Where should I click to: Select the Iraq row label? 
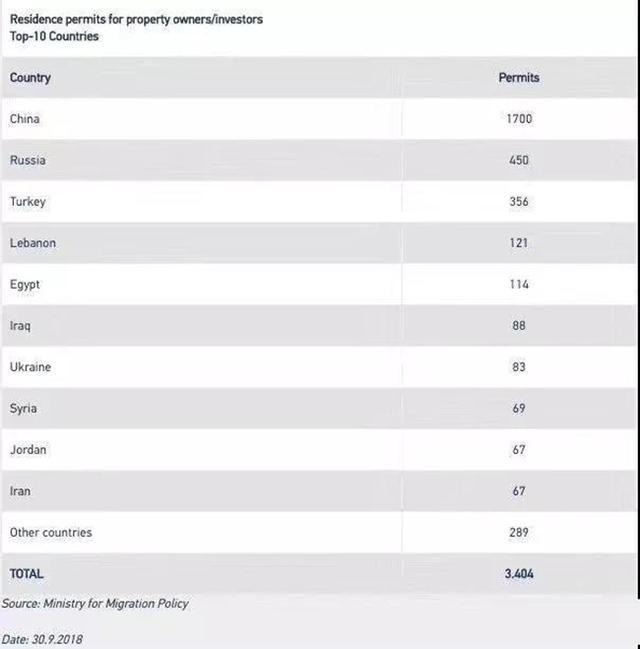click(x=20, y=326)
